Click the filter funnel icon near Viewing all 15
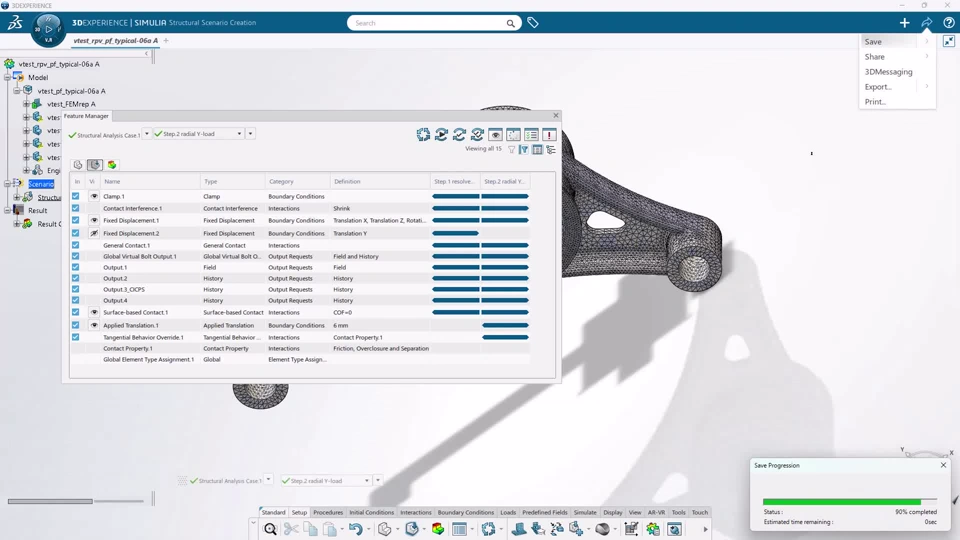This screenshot has width=960, height=540. tap(511, 149)
